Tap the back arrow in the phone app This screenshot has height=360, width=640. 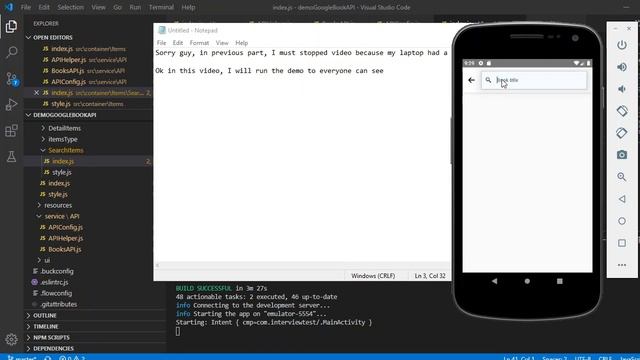471,80
